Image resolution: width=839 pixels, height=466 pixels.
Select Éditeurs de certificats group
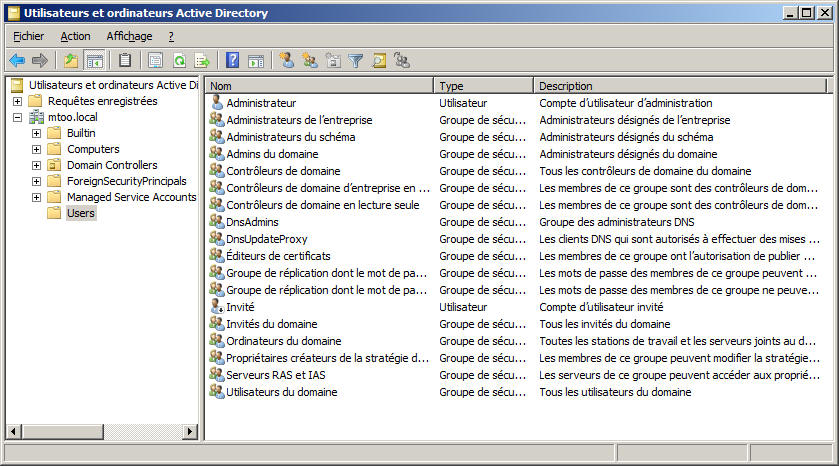278,256
